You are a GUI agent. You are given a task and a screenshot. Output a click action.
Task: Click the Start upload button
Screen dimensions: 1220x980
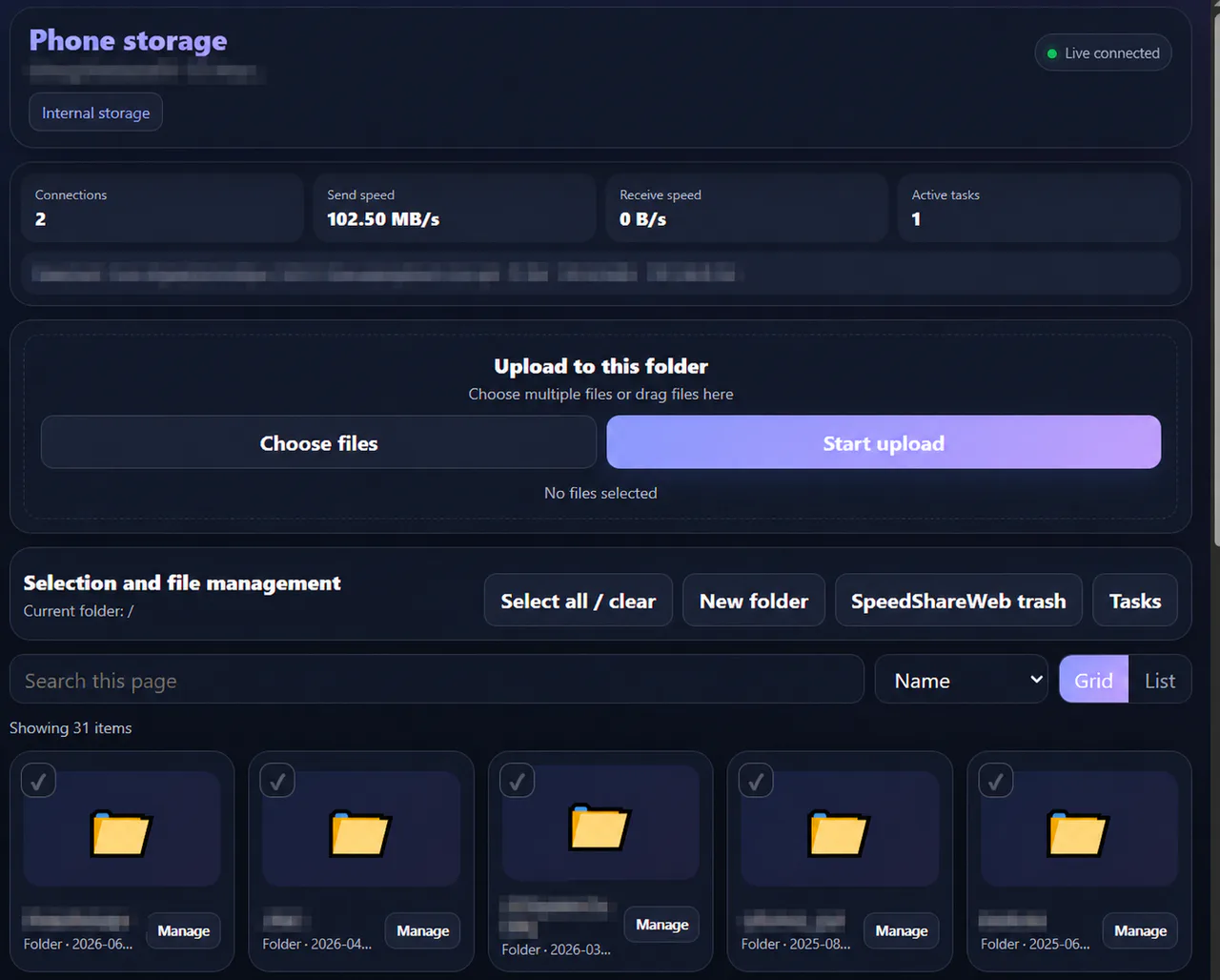[884, 442]
